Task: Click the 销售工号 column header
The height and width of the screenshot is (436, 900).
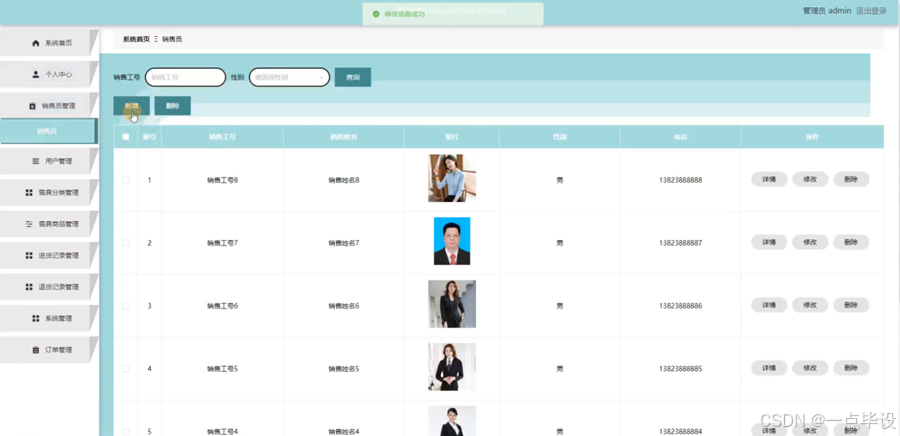Action: (x=222, y=137)
